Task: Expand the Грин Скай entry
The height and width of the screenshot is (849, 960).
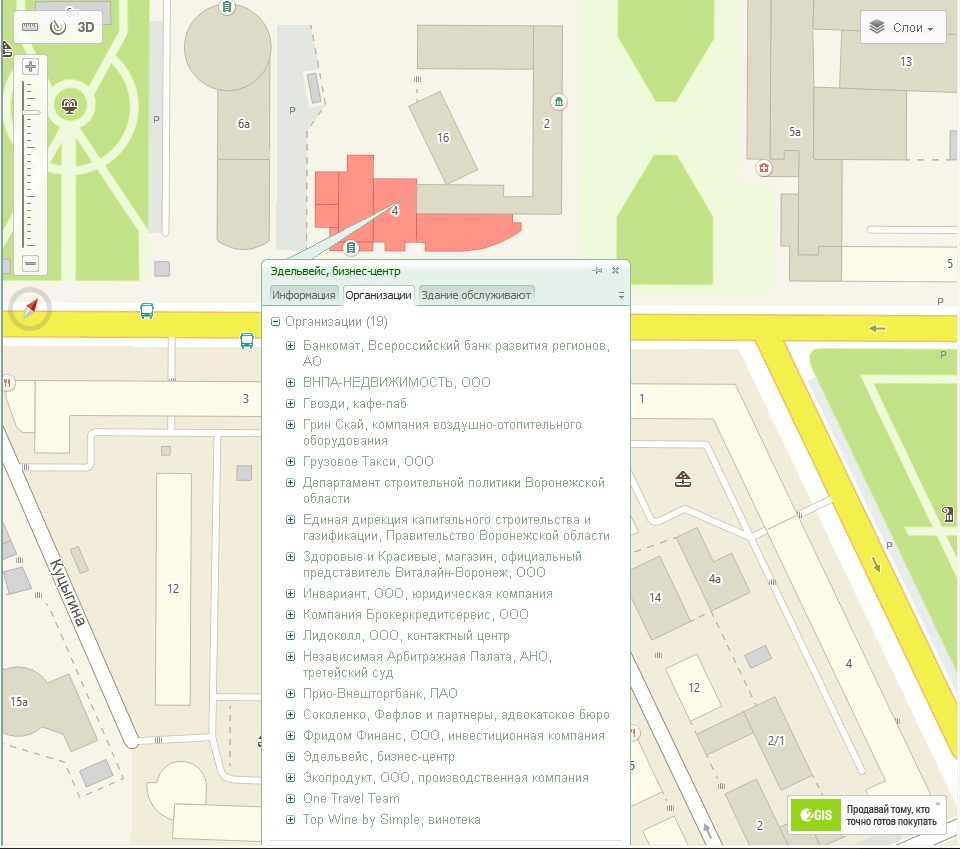Action: [x=291, y=424]
